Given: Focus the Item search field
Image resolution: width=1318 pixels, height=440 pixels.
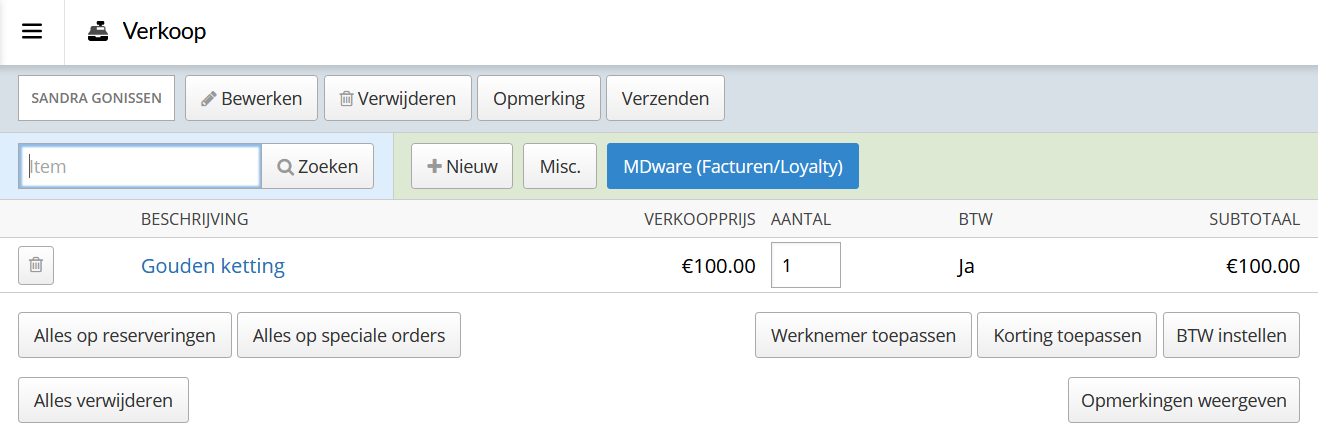Looking at the screenshot, I should (x=141, y=166).
